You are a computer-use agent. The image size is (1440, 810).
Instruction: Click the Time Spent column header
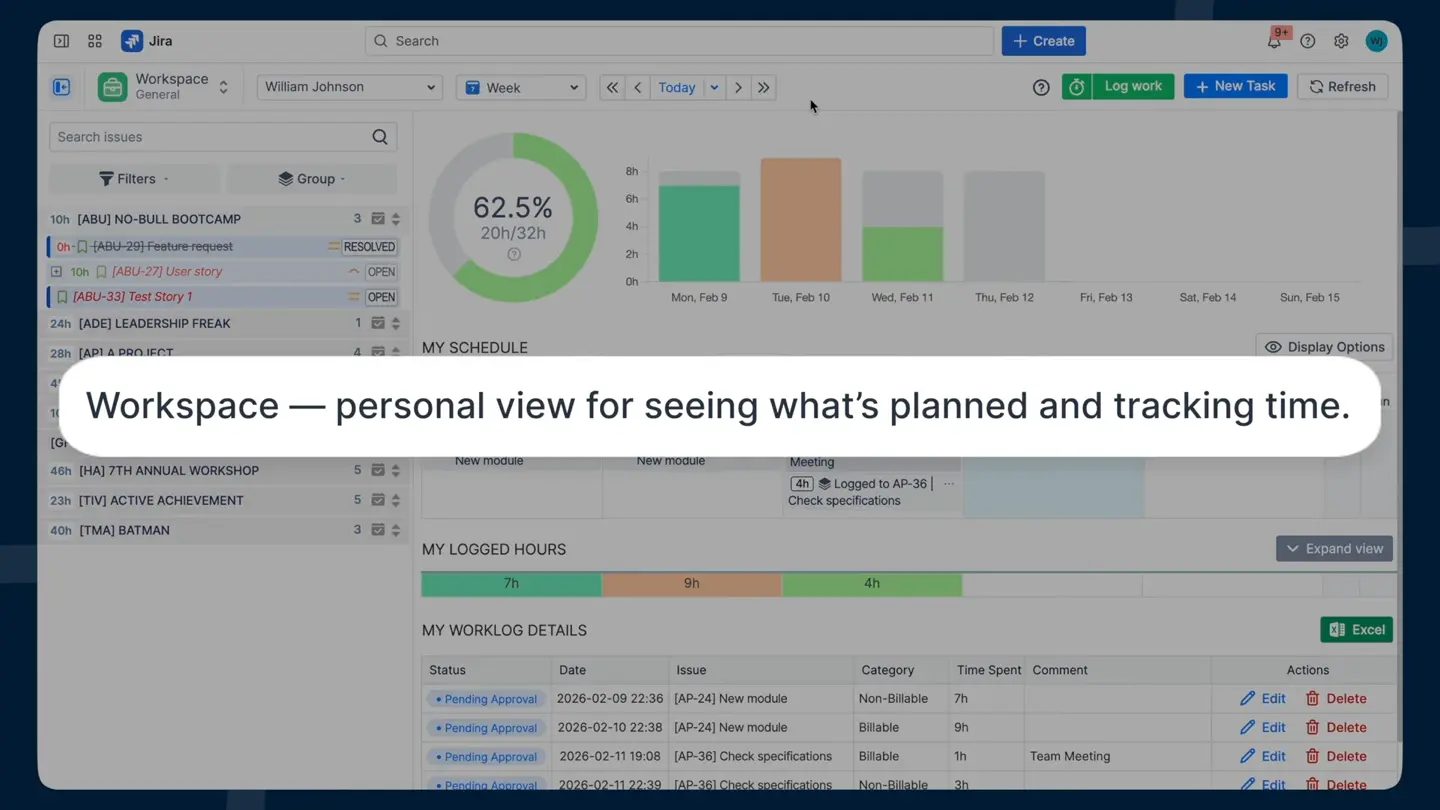point(989,670)
